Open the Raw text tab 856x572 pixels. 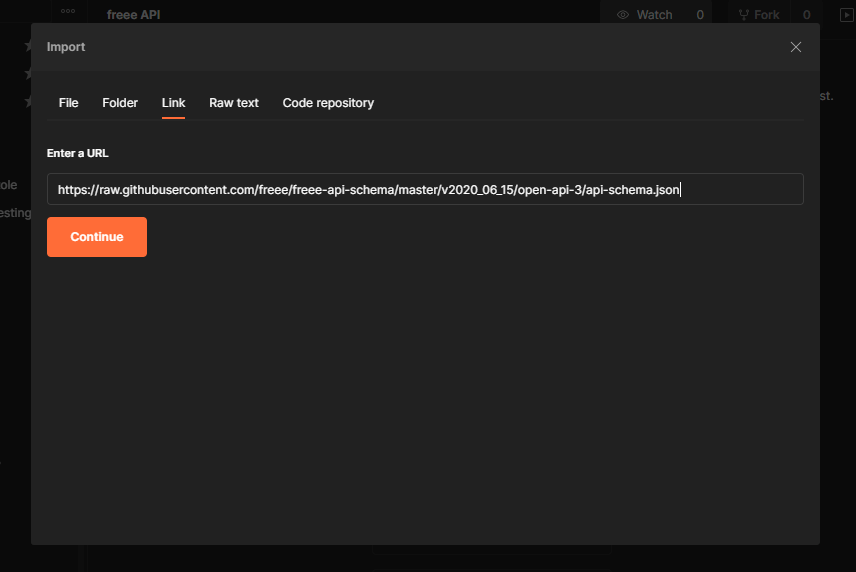coord(234,103)
